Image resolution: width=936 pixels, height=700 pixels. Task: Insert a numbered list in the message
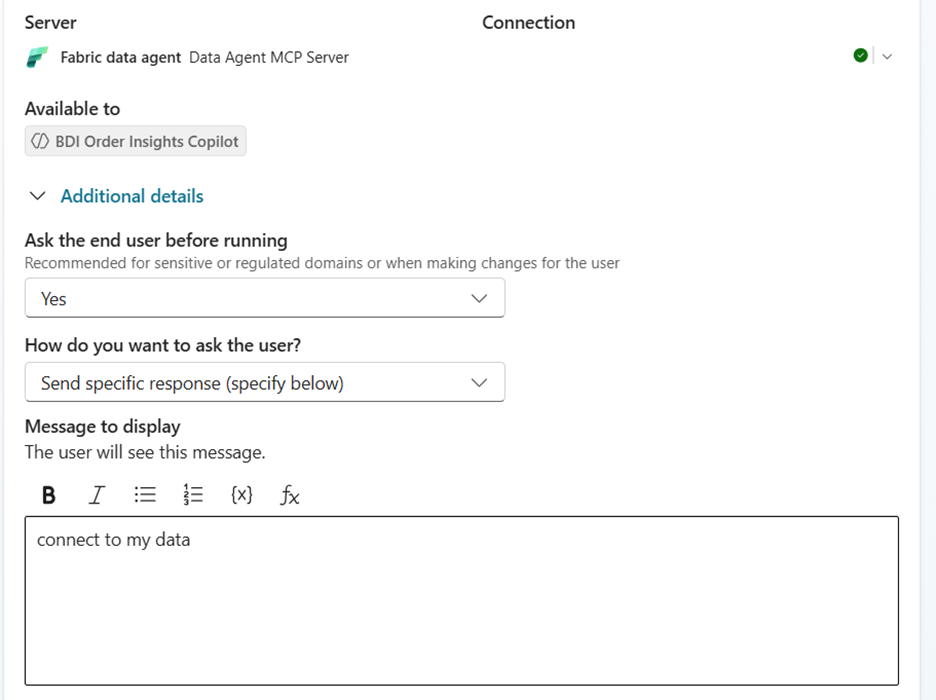[193, 495]
